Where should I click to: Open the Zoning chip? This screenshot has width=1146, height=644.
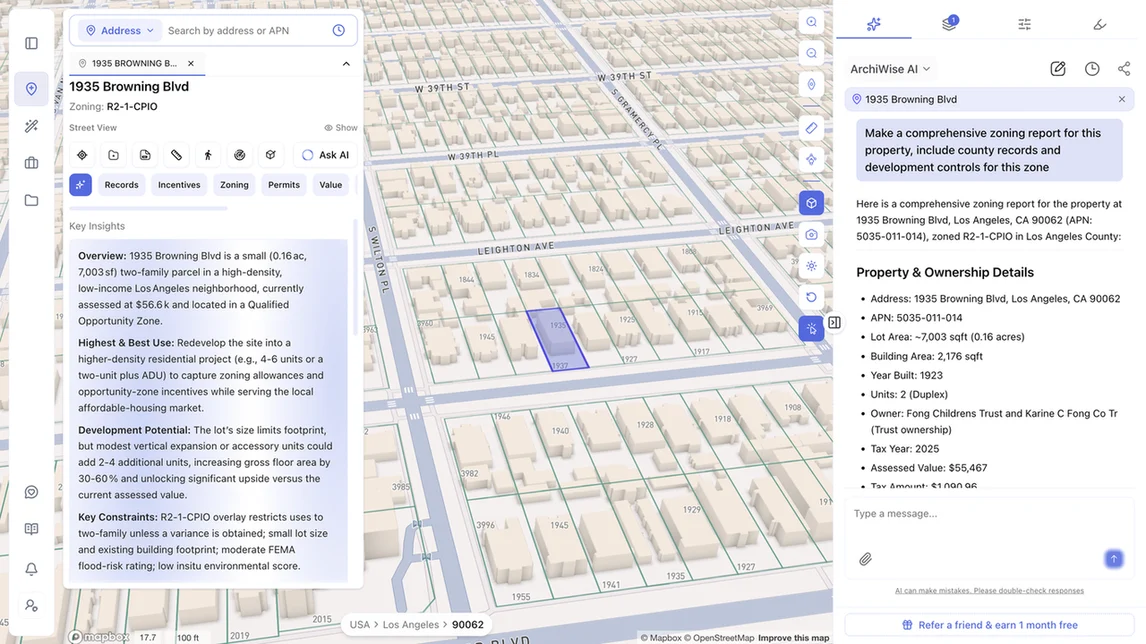click(x=234, y=185)
